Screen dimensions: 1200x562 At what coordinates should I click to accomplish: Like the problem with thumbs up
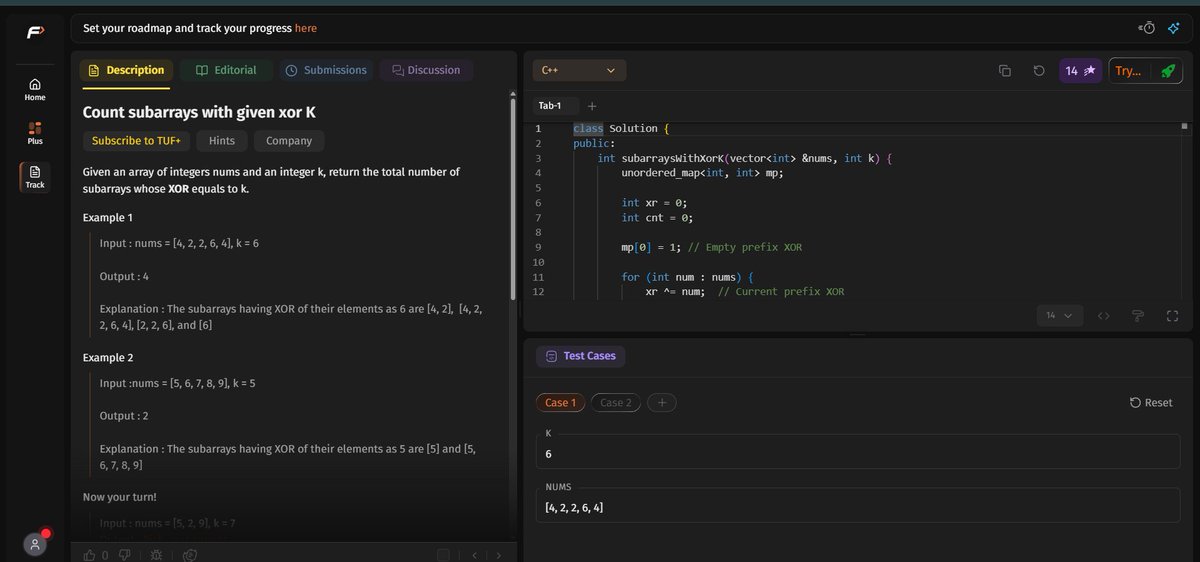click(x=89, y=555)
